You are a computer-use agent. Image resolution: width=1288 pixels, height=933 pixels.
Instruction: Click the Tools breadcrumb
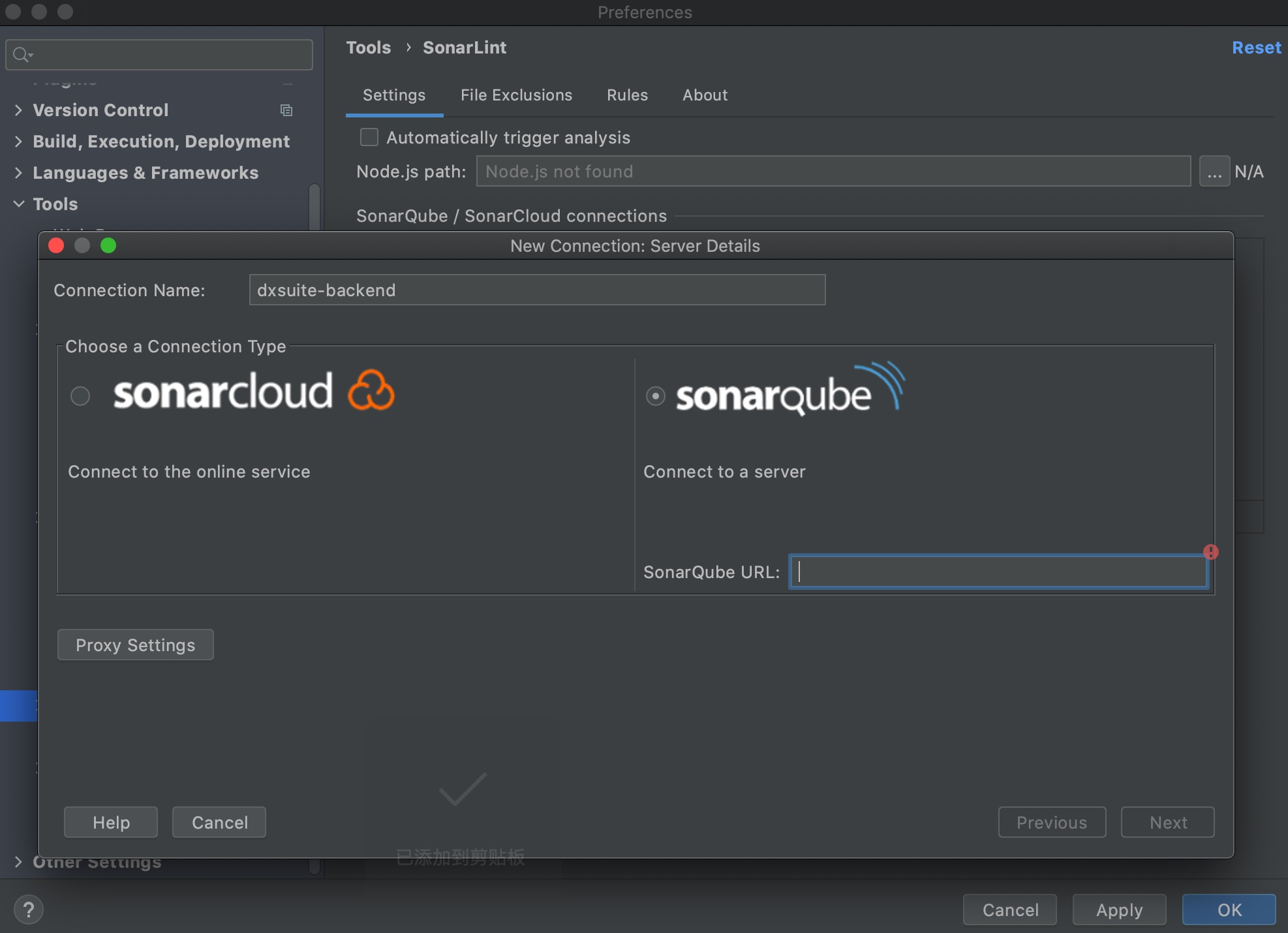point(369,48)
